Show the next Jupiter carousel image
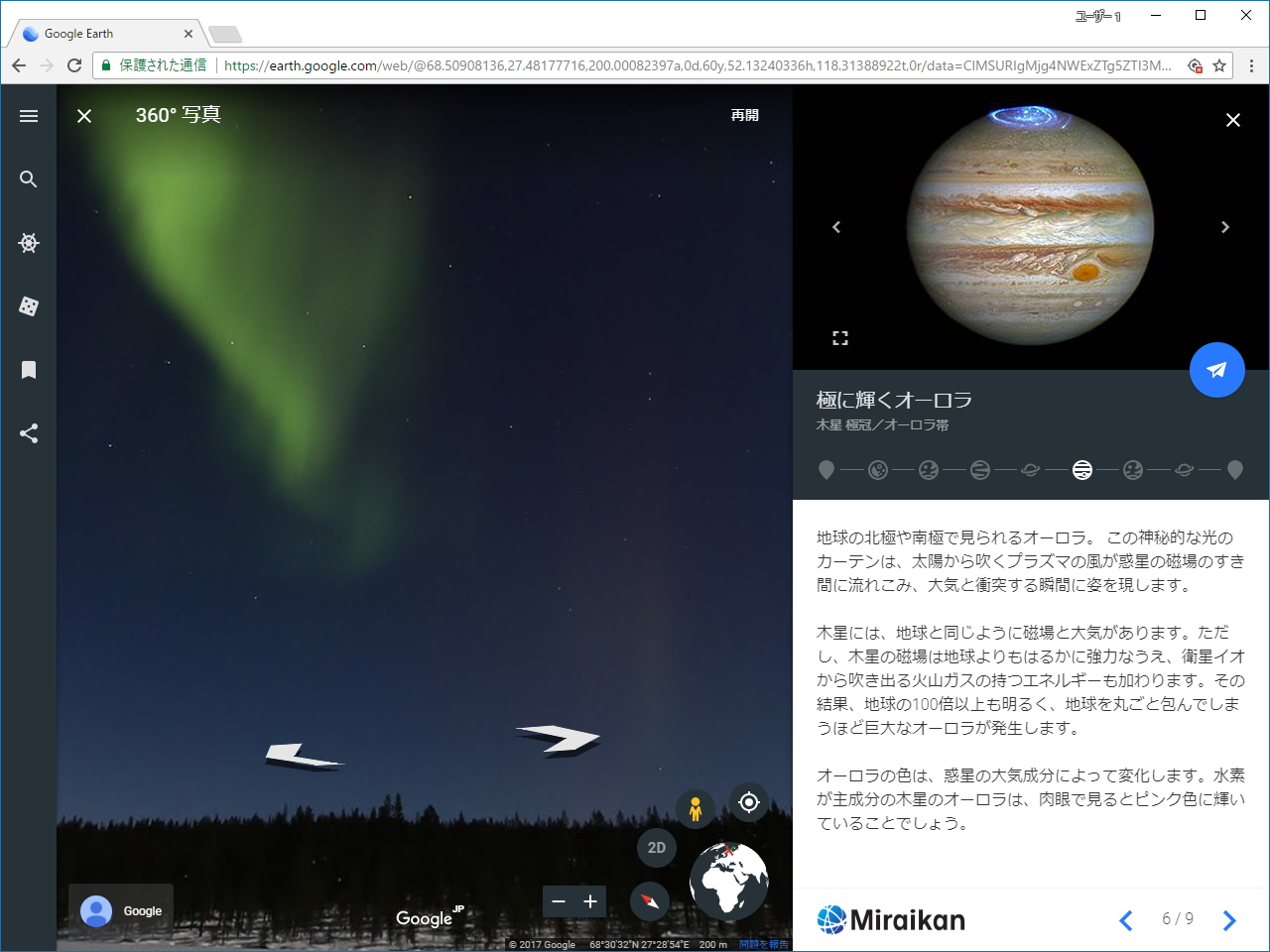 (x=1225, y=227)
